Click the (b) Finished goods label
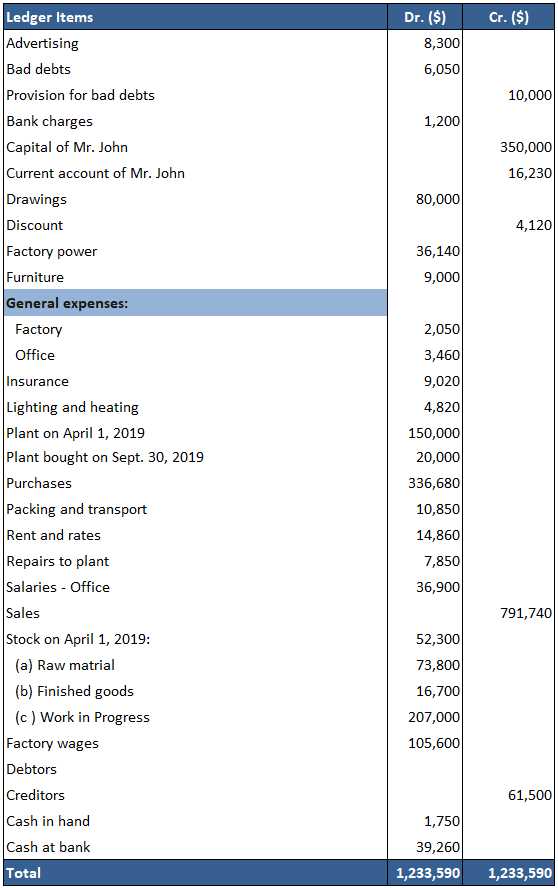Image resolution: width=558 pixels, height=888 pixels. pyautogui.click(x=74, y=692)
